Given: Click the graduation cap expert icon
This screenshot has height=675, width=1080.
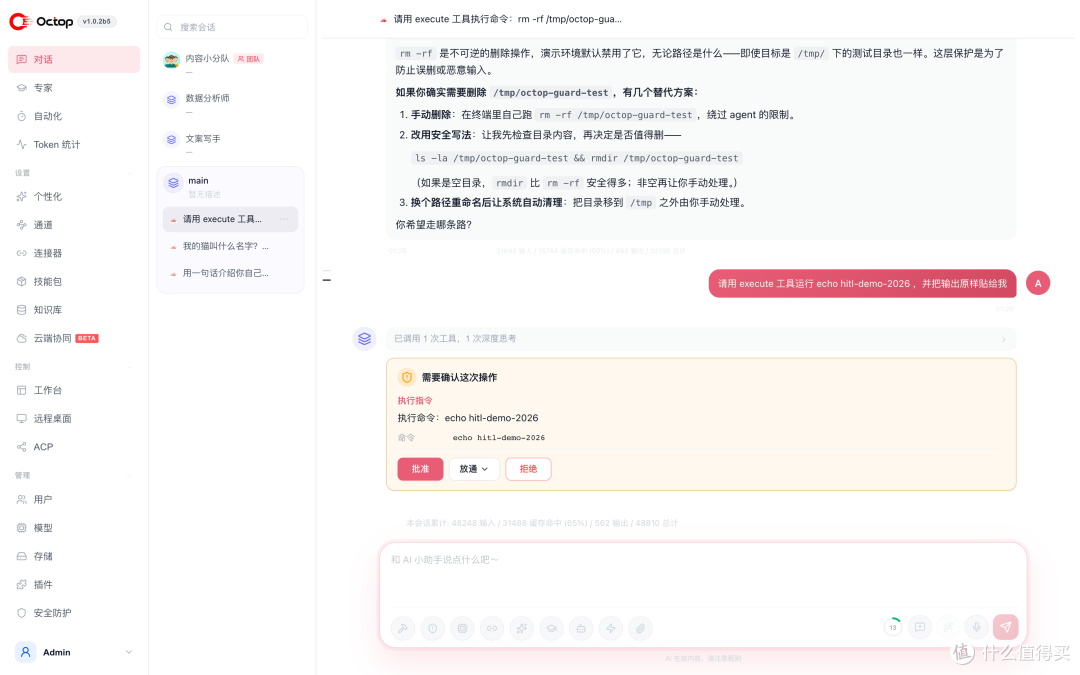Looking at the screenshot, I should pyautogui.click(x=552, y=628).
